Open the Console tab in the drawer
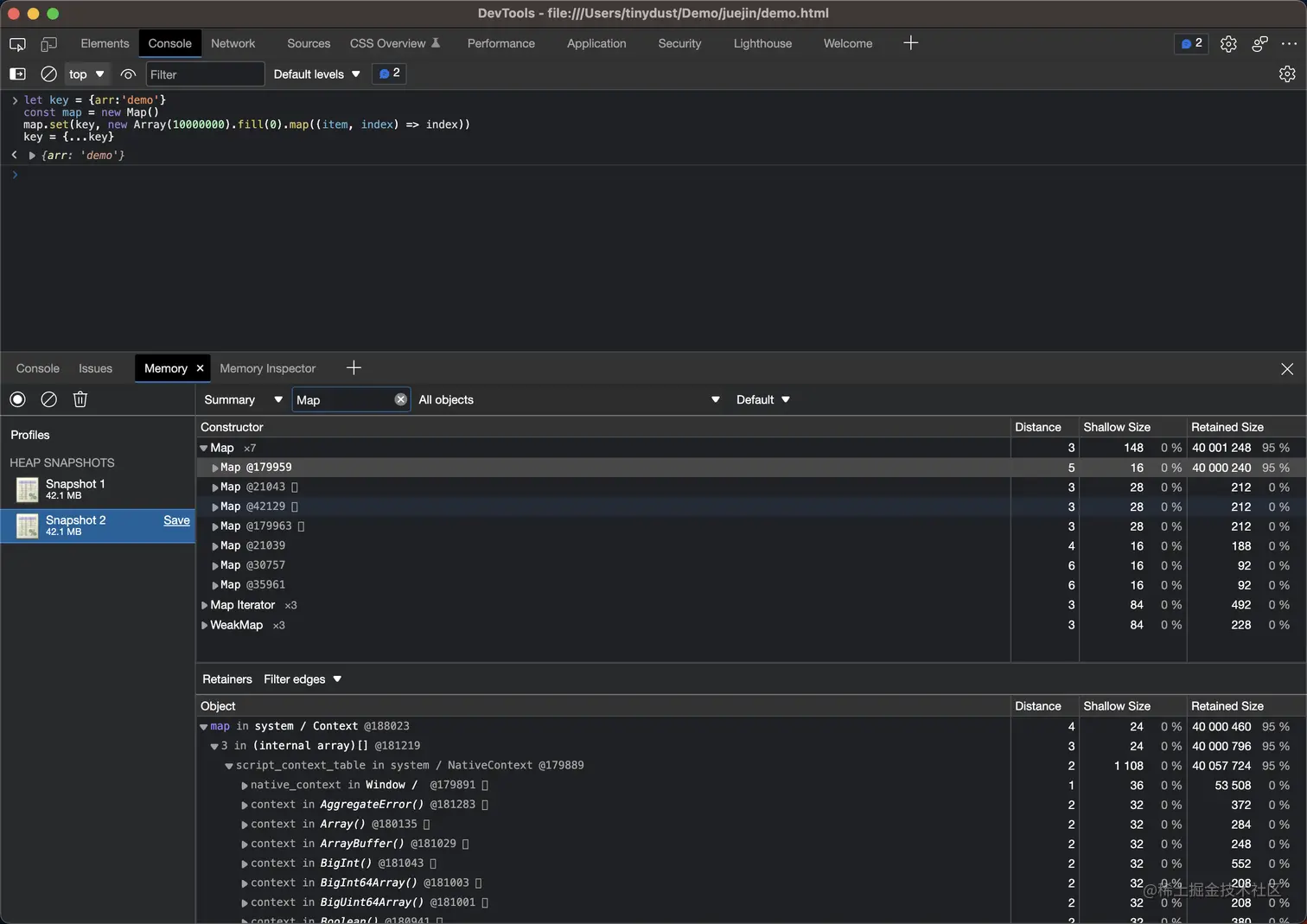The height and width of the screenshot is (924, 1307). pyautogui.click(x=38, y=368)
